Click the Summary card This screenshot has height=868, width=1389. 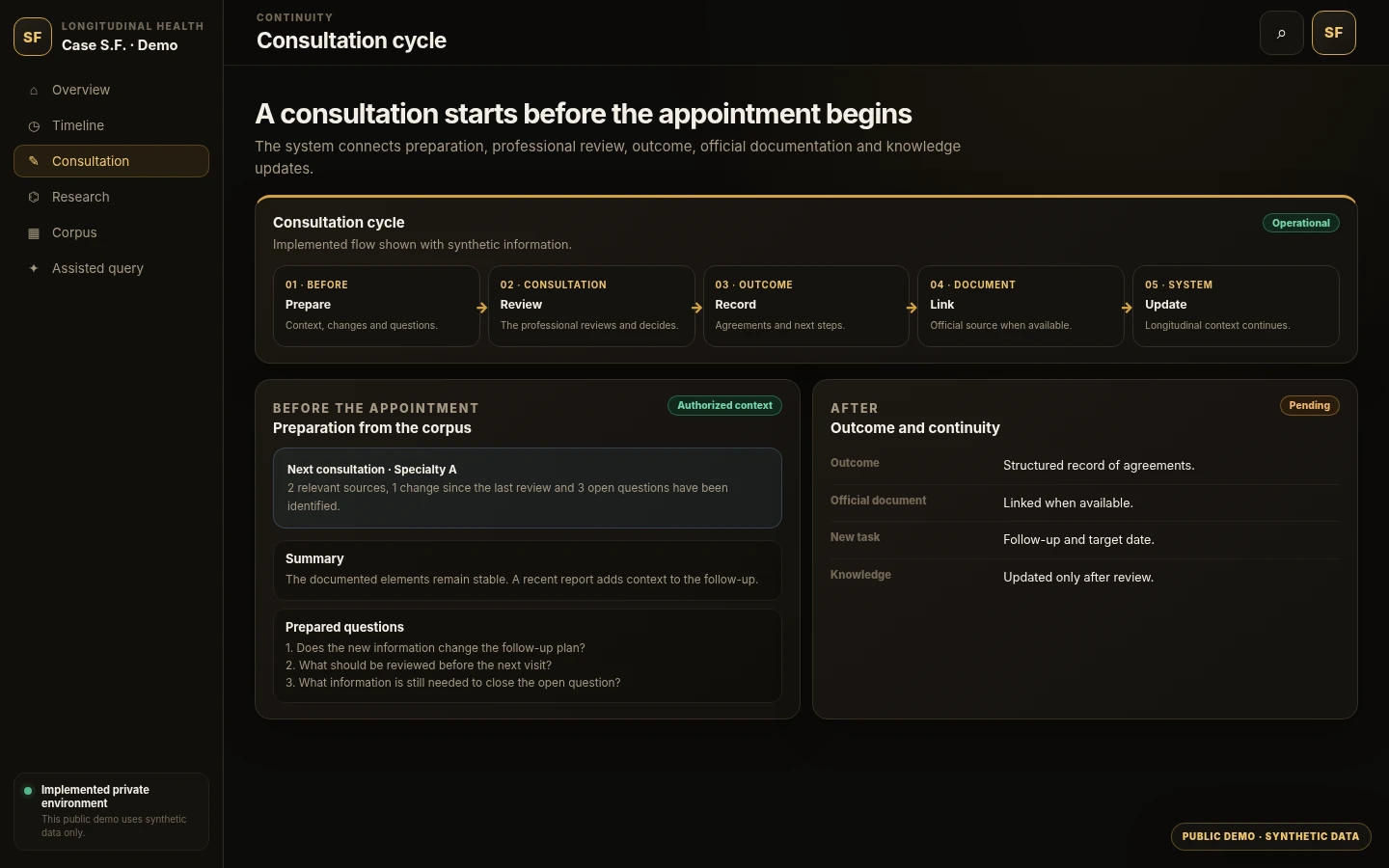point(528,570)
